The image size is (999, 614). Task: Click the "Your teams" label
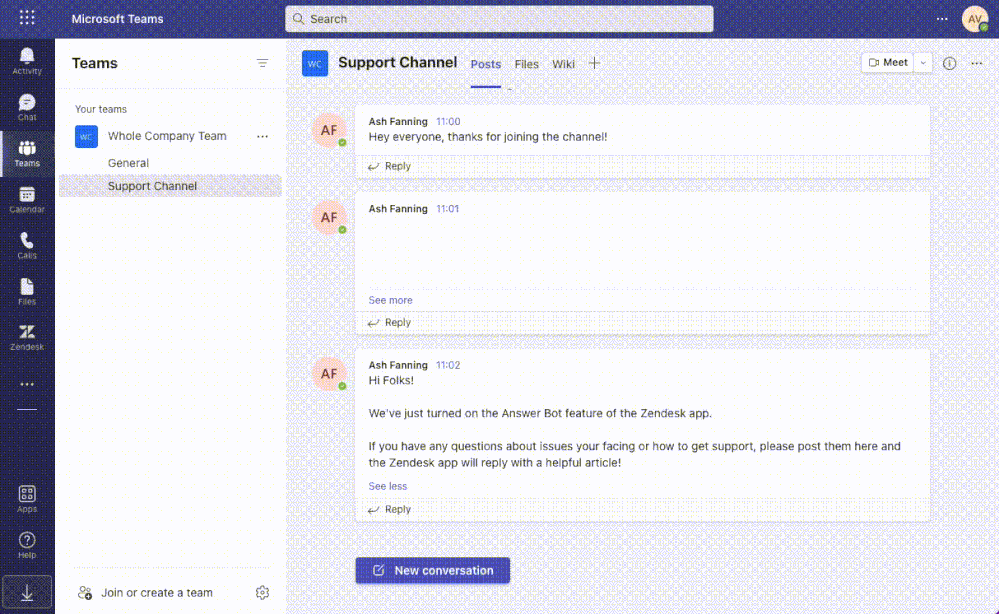pos(101,110)
